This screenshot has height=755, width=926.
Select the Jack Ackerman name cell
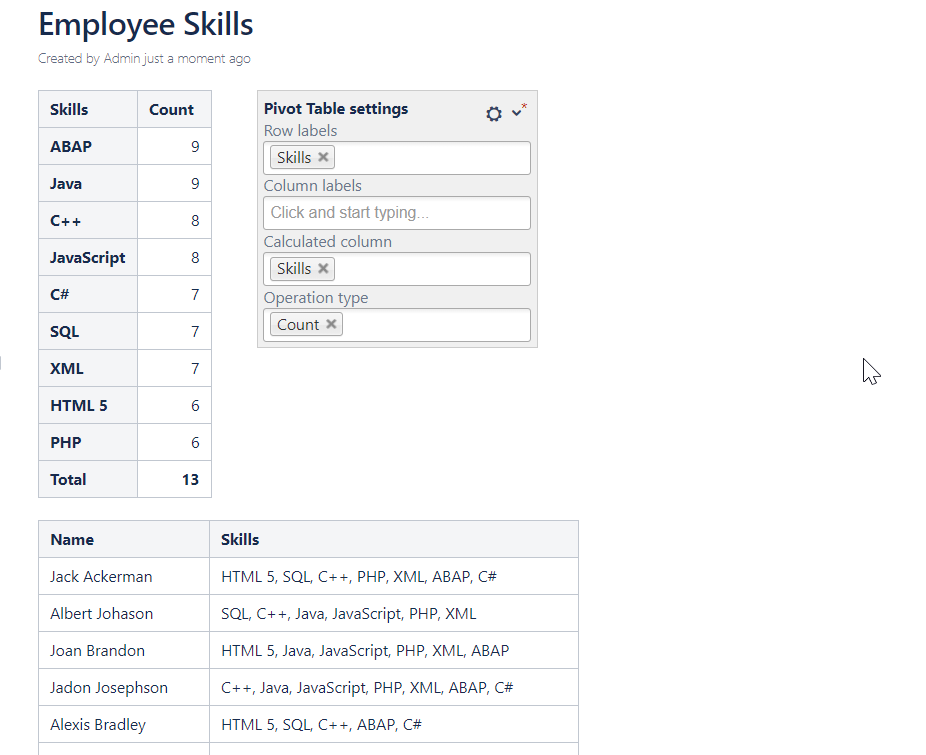click(x=101, y=577)
